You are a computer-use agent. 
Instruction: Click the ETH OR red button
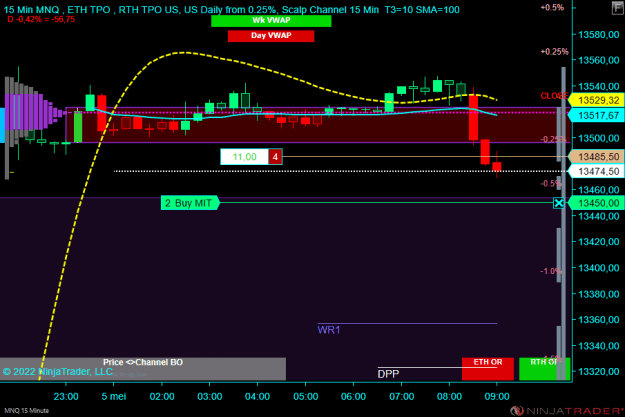pos(488,369)
